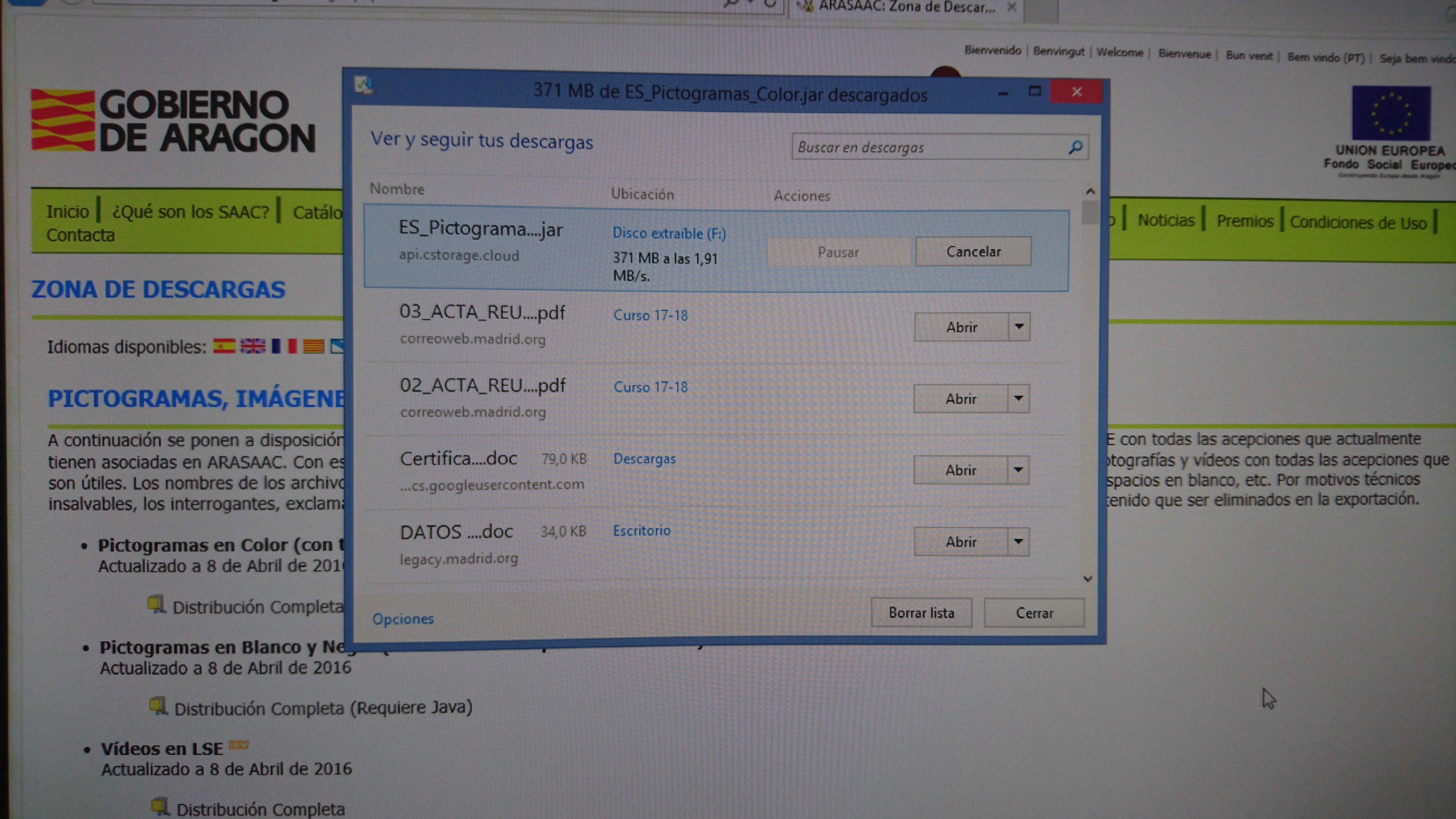The image size is (1456, 819).
Task: Click the Bienvenue language greeting link
Action: (x=1184, y=54)
